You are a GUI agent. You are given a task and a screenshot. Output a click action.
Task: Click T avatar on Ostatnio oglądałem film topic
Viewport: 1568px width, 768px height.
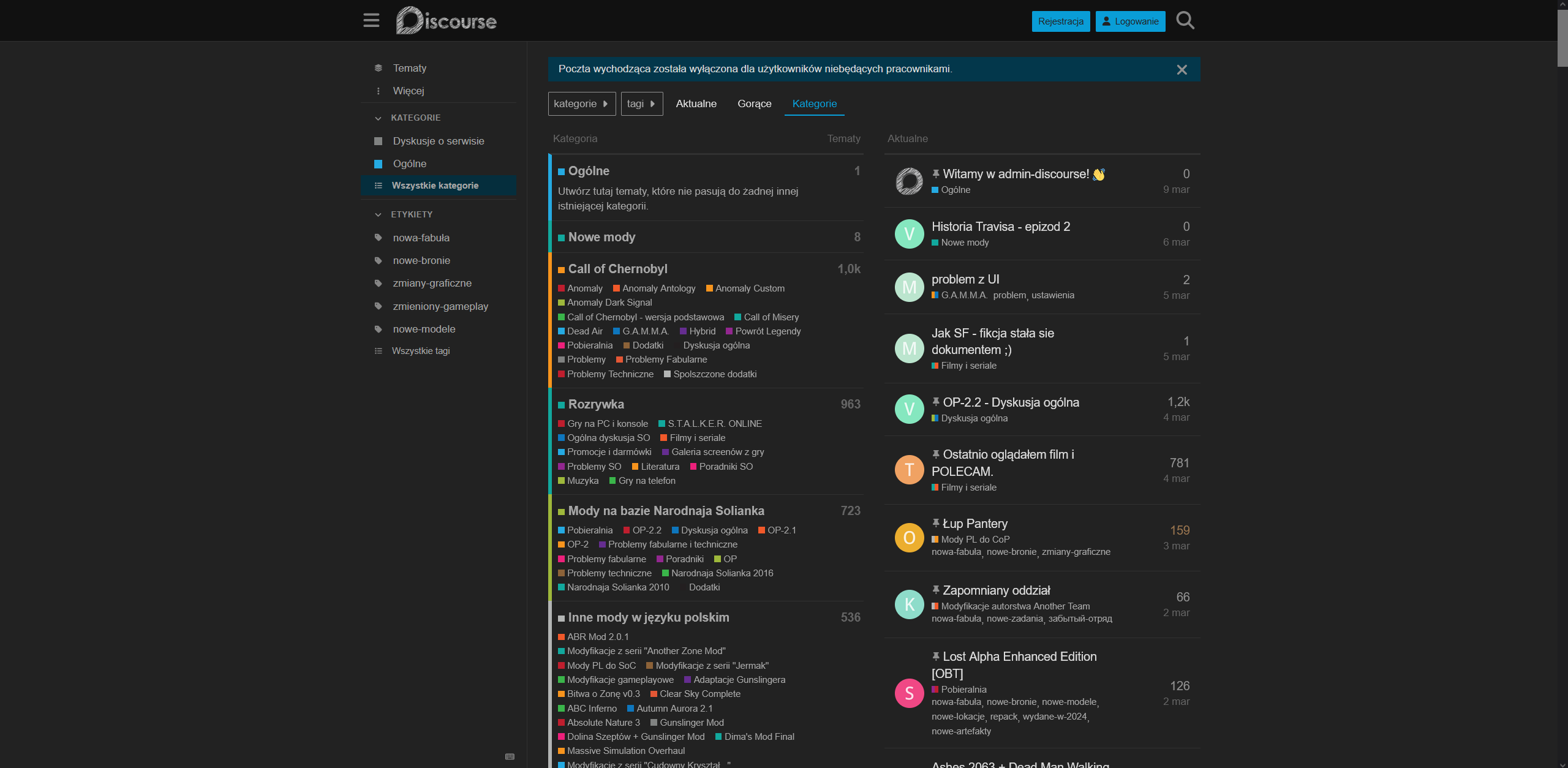909,470
